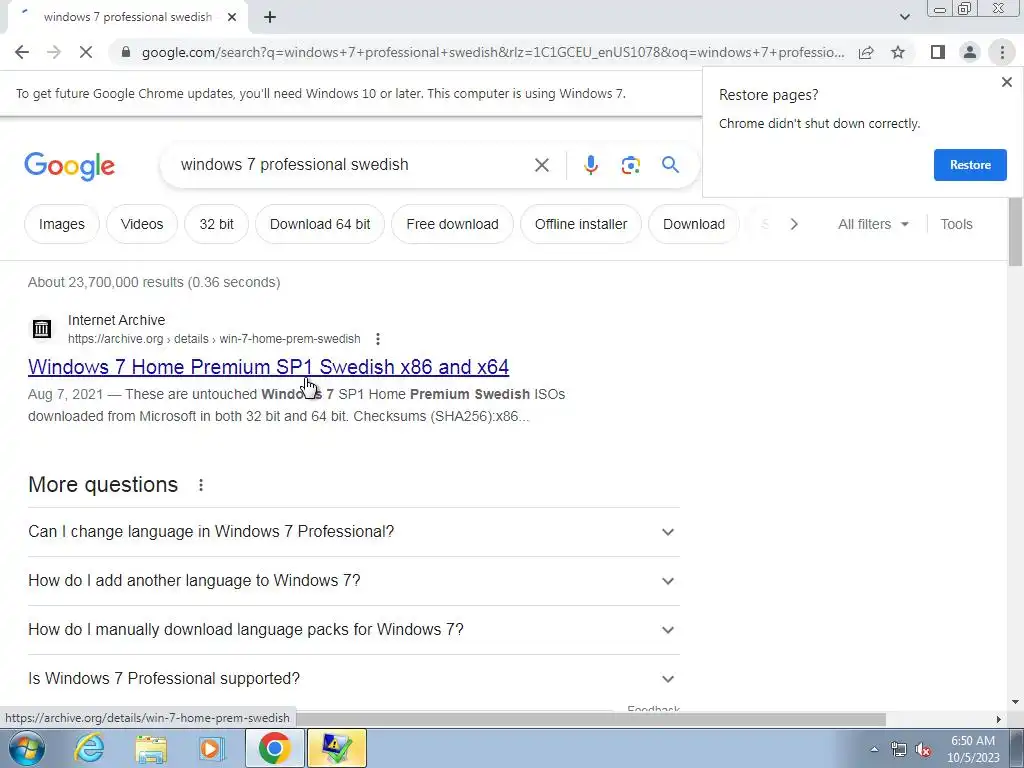Show hidden tray icons arrow

(x=874, y=749)
